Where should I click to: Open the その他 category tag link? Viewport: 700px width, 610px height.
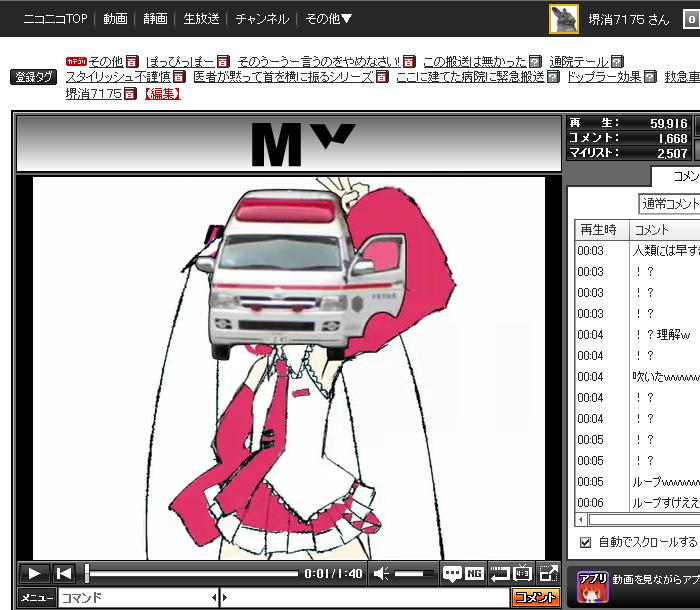click(x=106, y=61)
